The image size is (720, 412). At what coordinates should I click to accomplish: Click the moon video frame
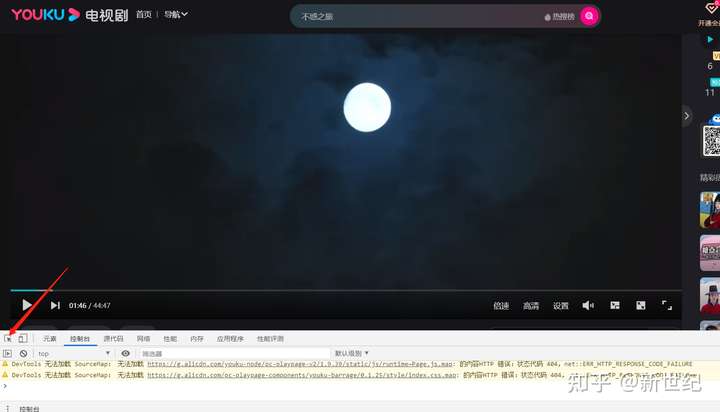pos(346,161)
